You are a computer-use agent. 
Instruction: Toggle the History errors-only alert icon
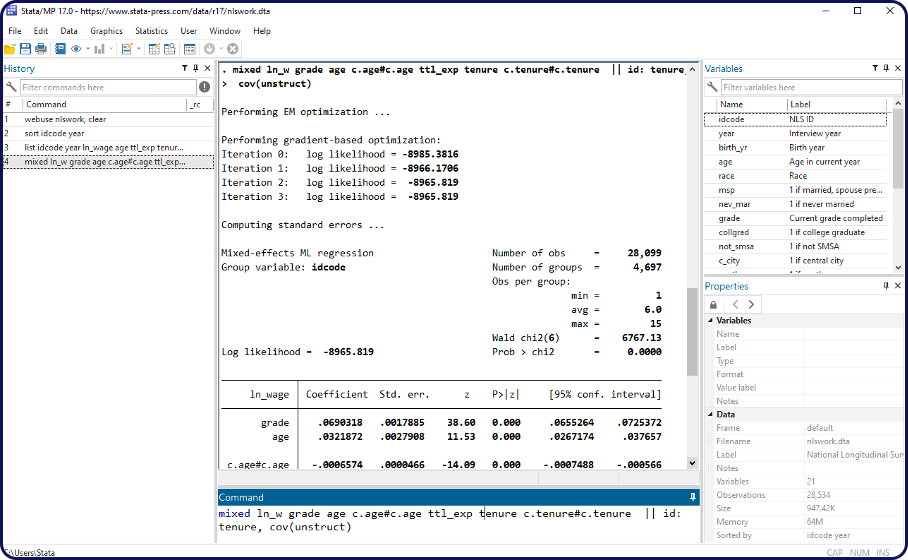205,87
